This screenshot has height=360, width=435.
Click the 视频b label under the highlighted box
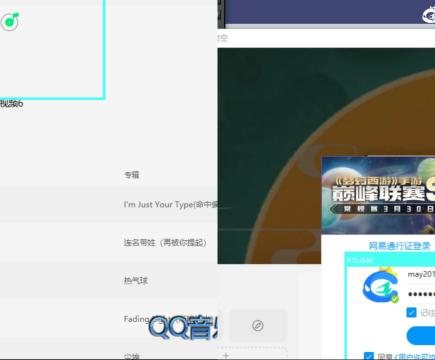click(x=11, y=104)
